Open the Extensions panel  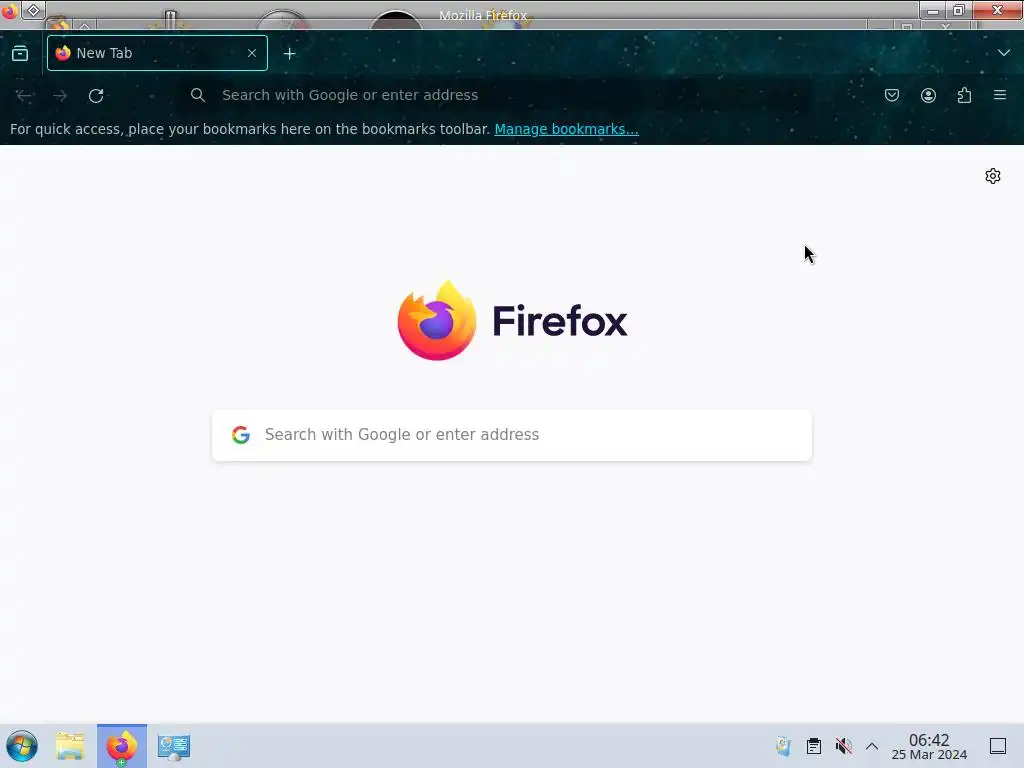tap(964, 95)
